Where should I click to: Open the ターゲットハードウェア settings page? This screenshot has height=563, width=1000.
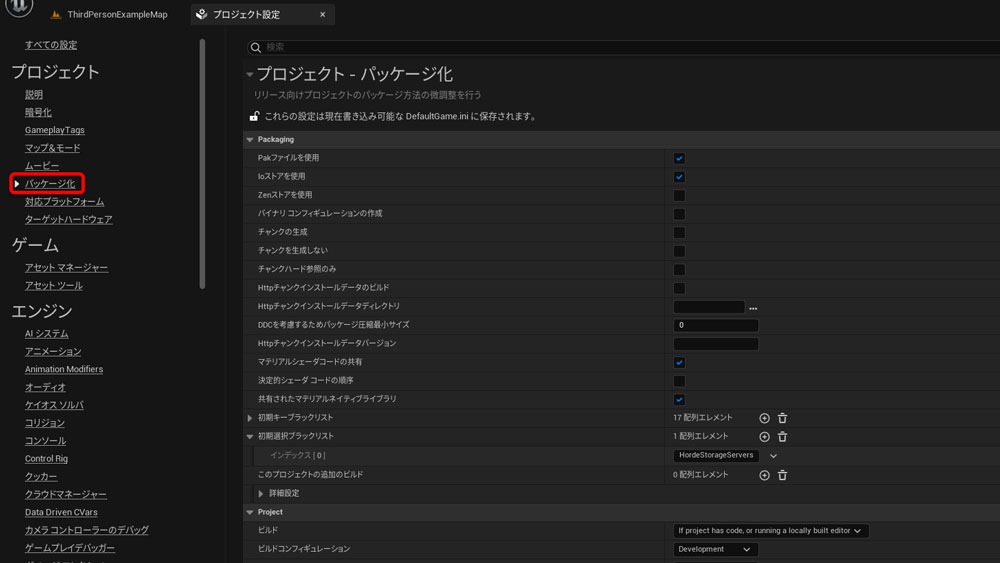pos(69,219)
